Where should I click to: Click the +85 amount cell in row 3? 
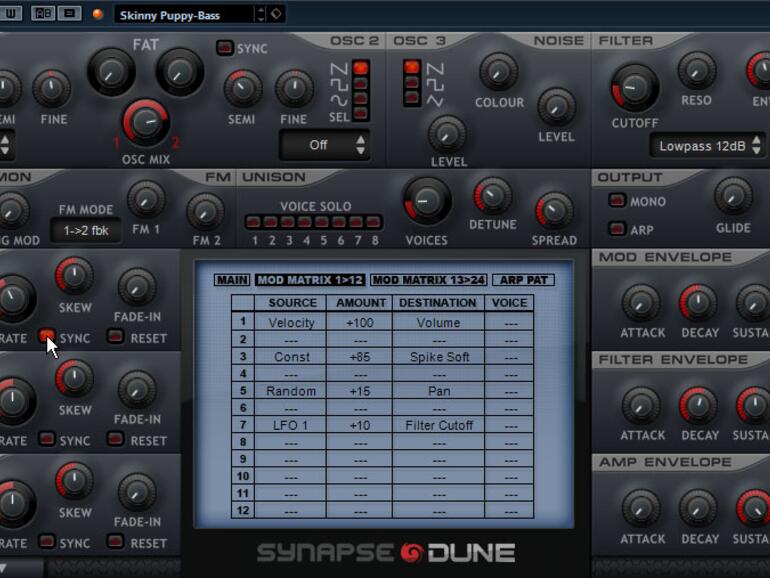tap(359, 357)
